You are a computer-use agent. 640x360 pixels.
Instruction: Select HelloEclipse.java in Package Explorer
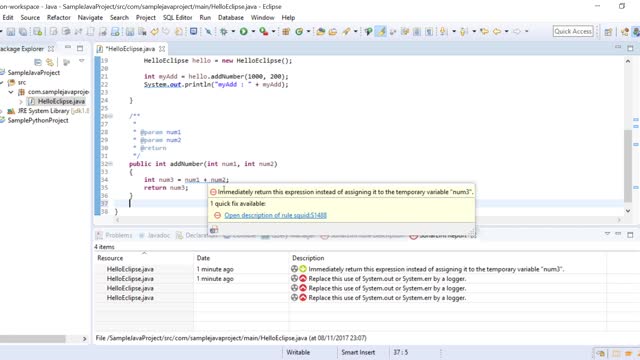pos(61,101)
